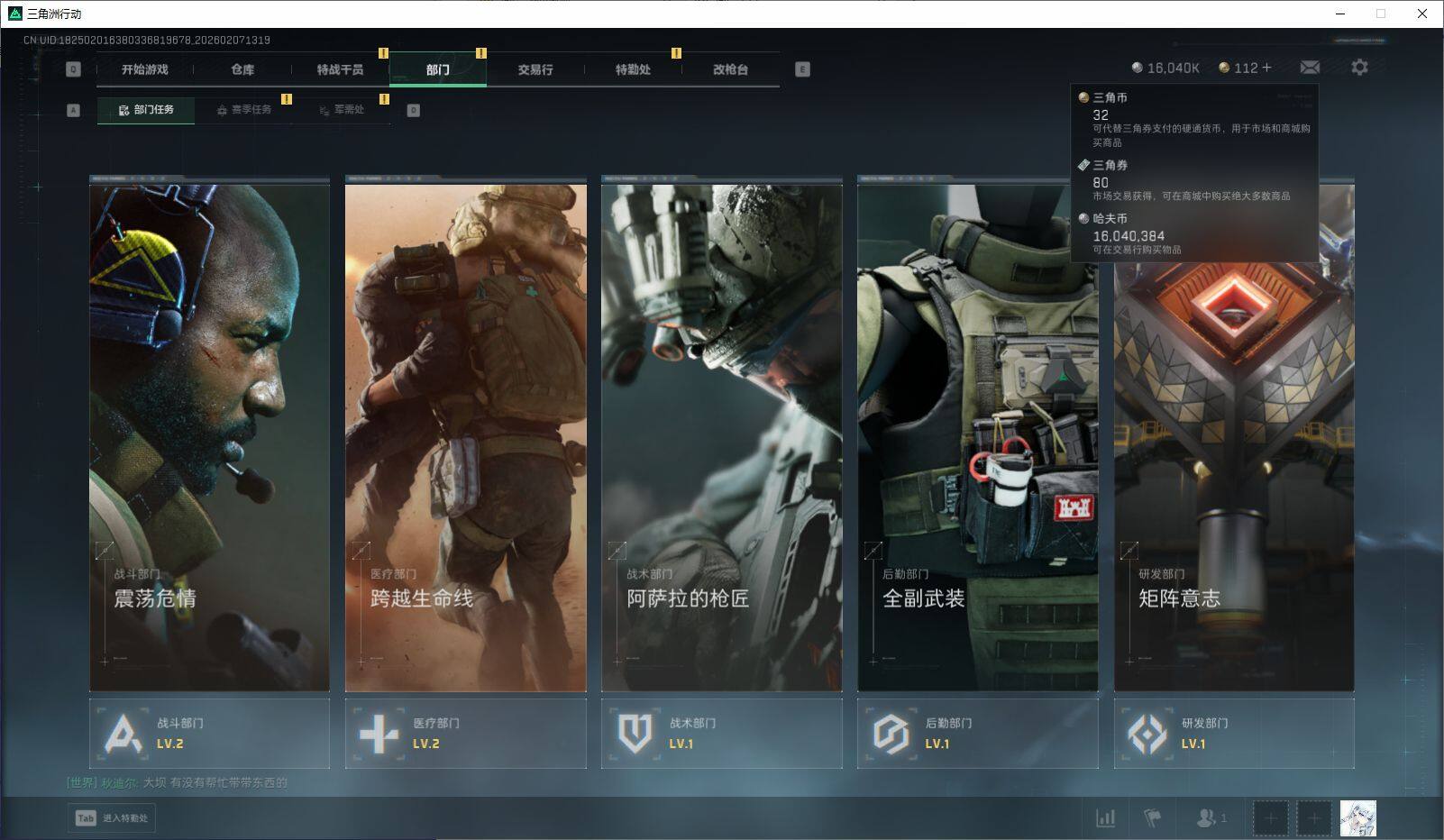Open the 军需处 sub-tab

click(x=341, y=110)
